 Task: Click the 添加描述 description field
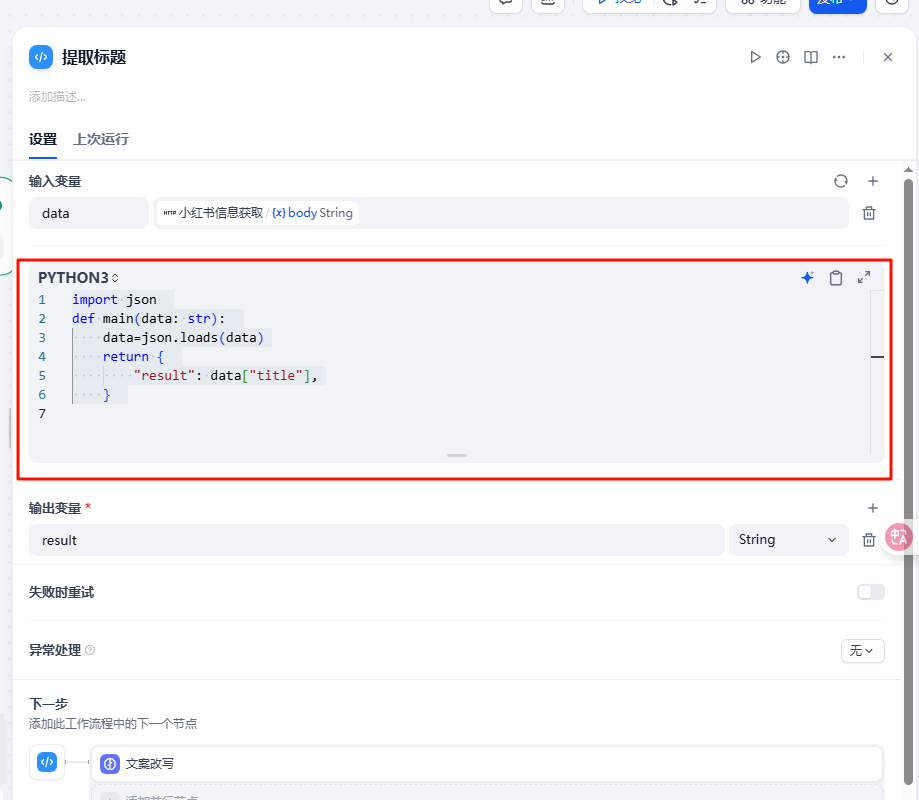57,97
